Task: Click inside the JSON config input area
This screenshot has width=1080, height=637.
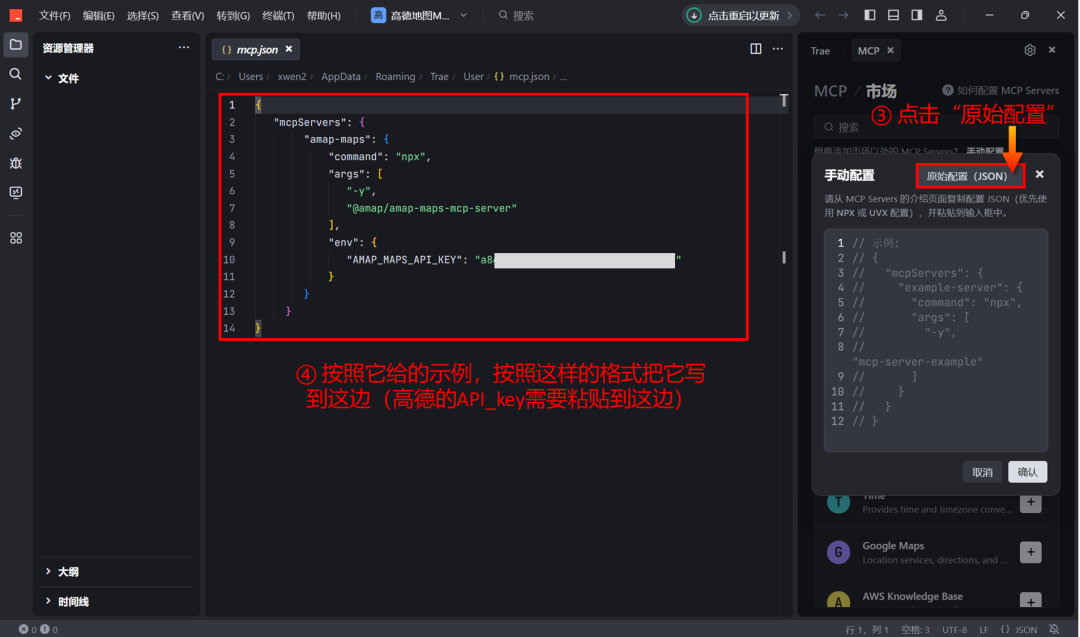Action: coord(935,340)
